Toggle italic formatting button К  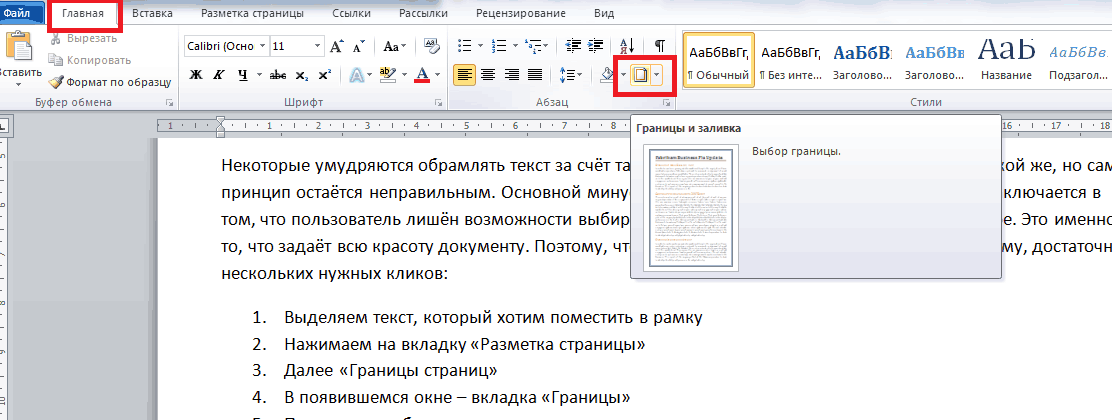pos(219,74)
